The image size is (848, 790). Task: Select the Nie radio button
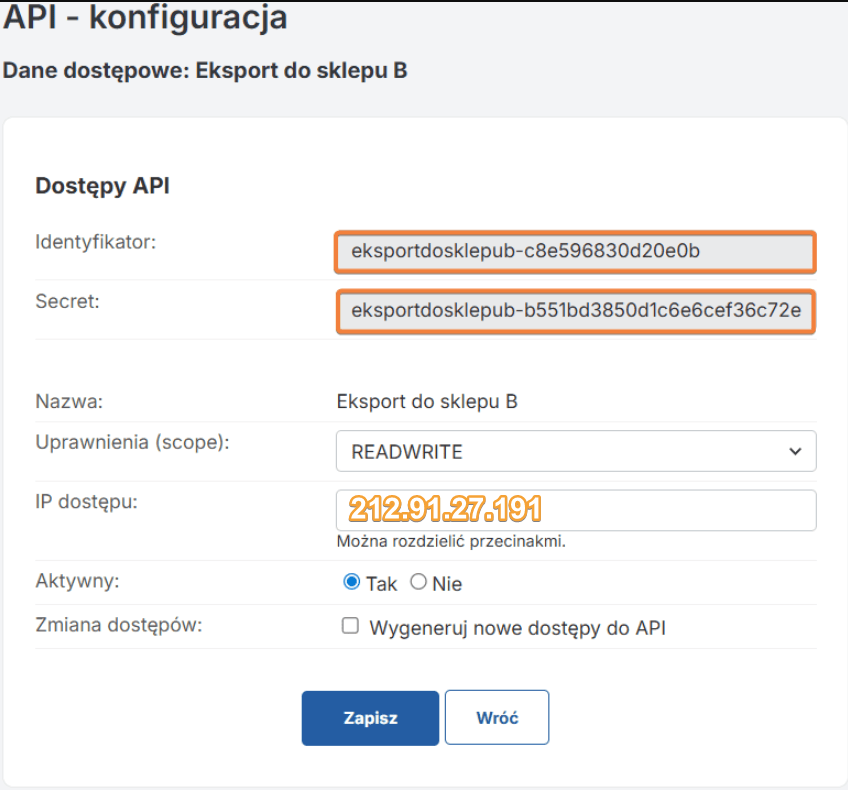point(418,582)
